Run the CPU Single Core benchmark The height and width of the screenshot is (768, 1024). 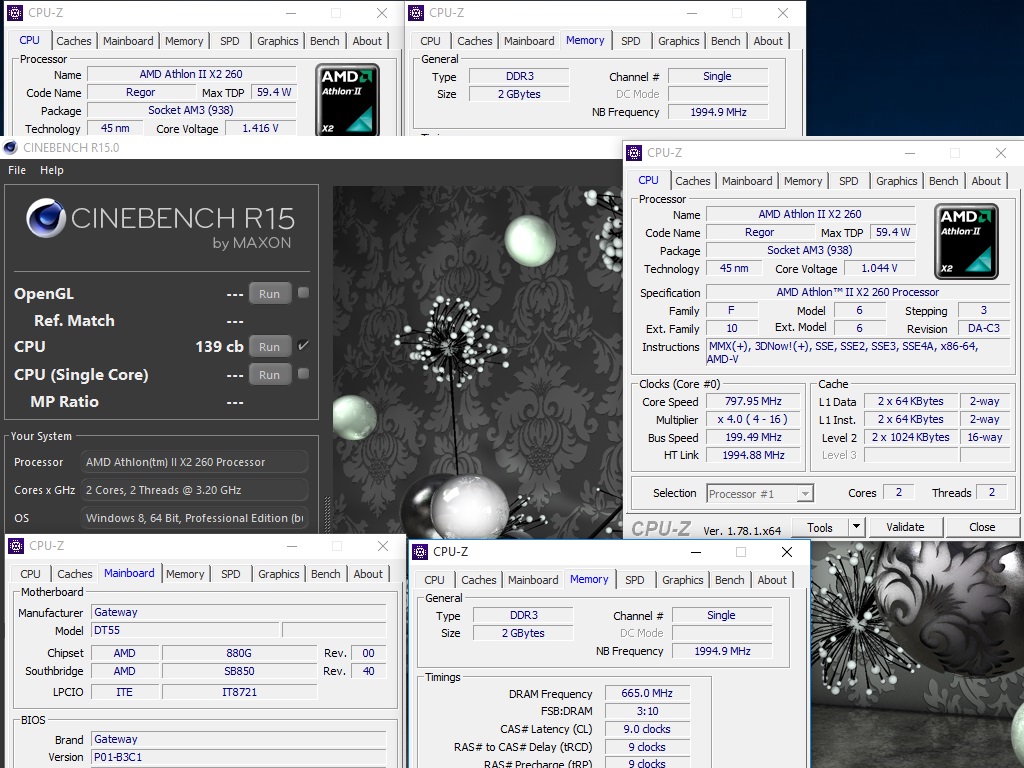point(269,375)
